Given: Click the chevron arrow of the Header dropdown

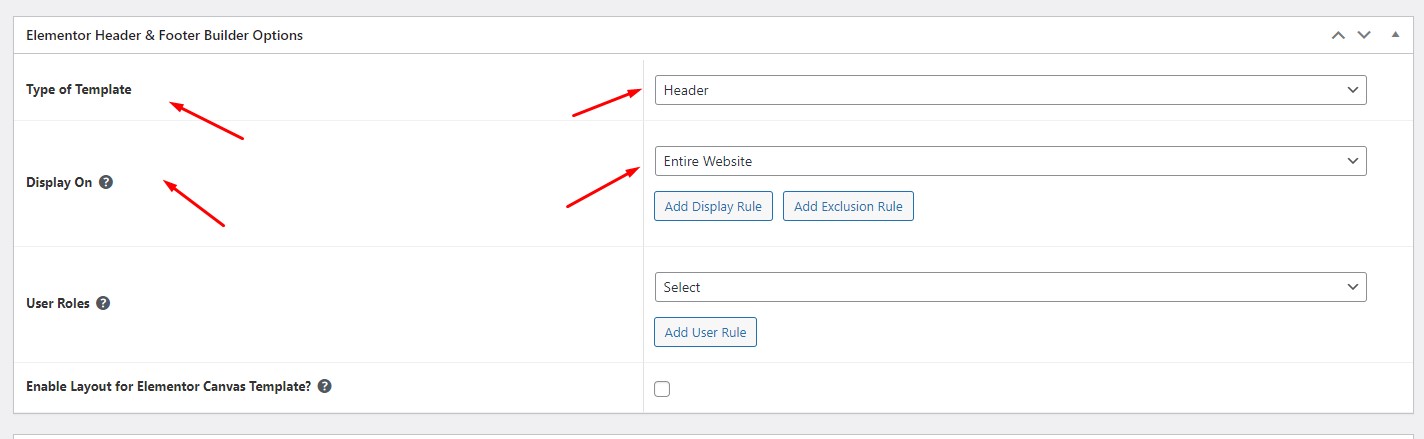Looking at the screenshot, I should coord(1353,90).
